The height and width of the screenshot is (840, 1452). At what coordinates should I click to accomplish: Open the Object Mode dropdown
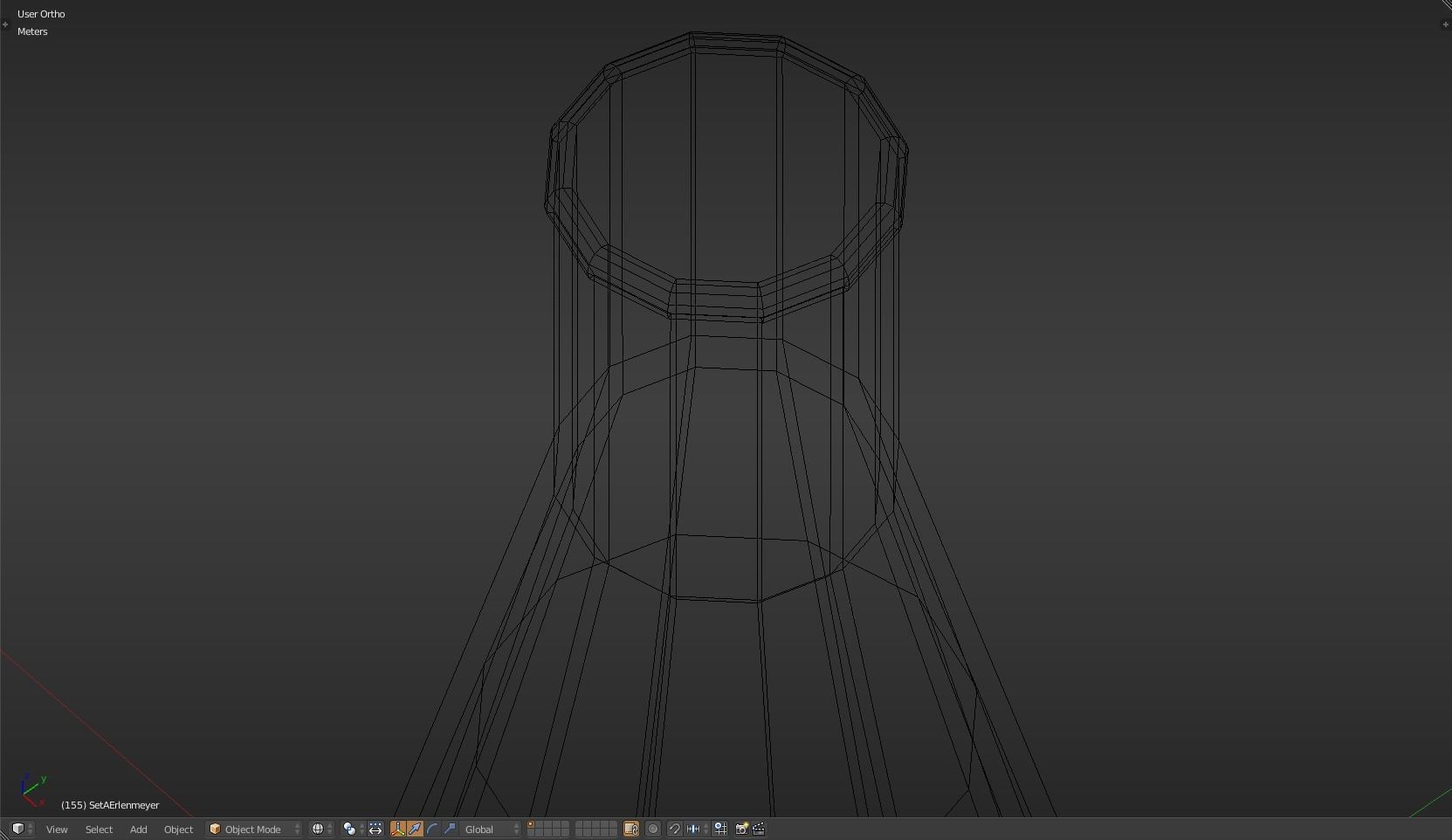(x=254, y=829)
